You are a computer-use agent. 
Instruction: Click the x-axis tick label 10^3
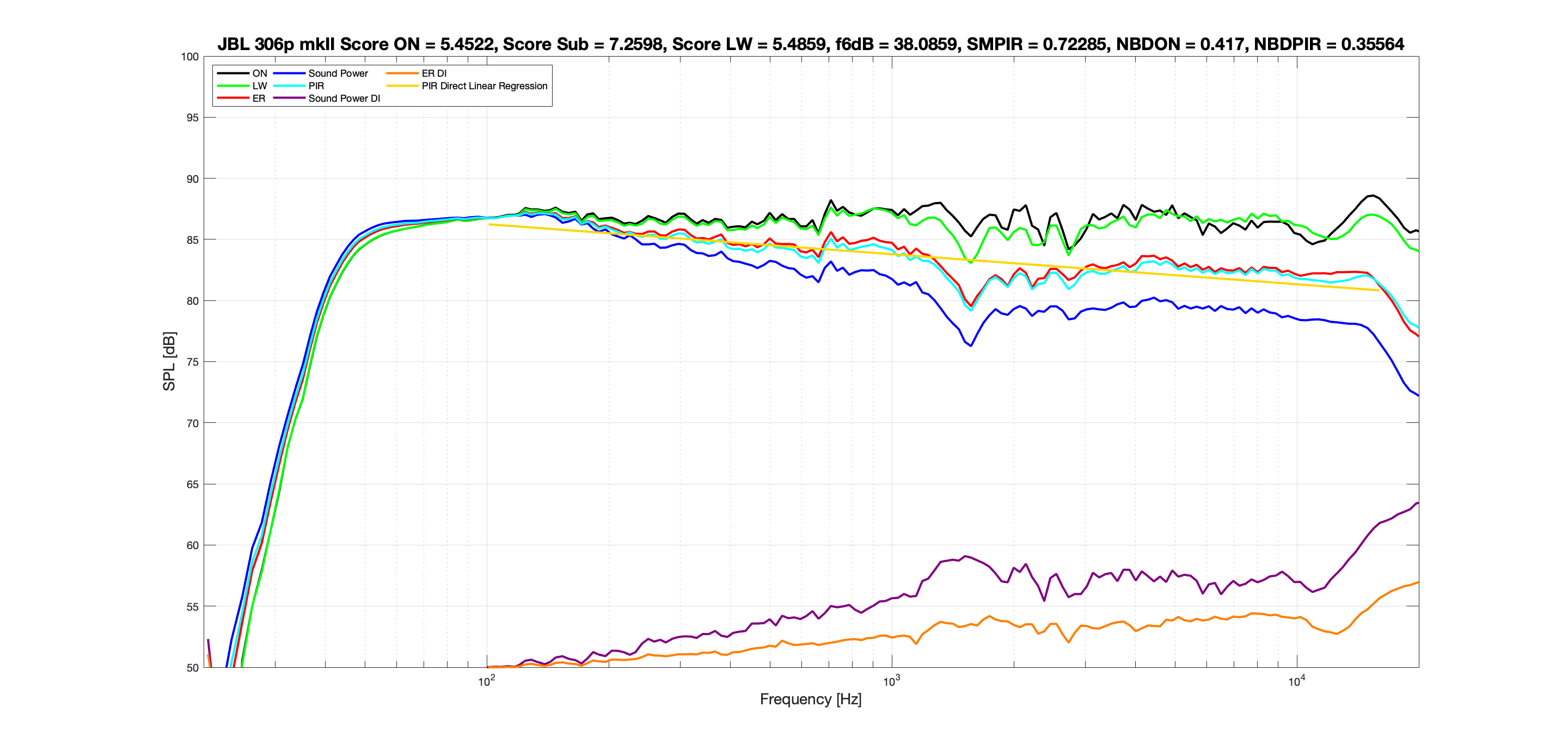[x=891, y=681]
